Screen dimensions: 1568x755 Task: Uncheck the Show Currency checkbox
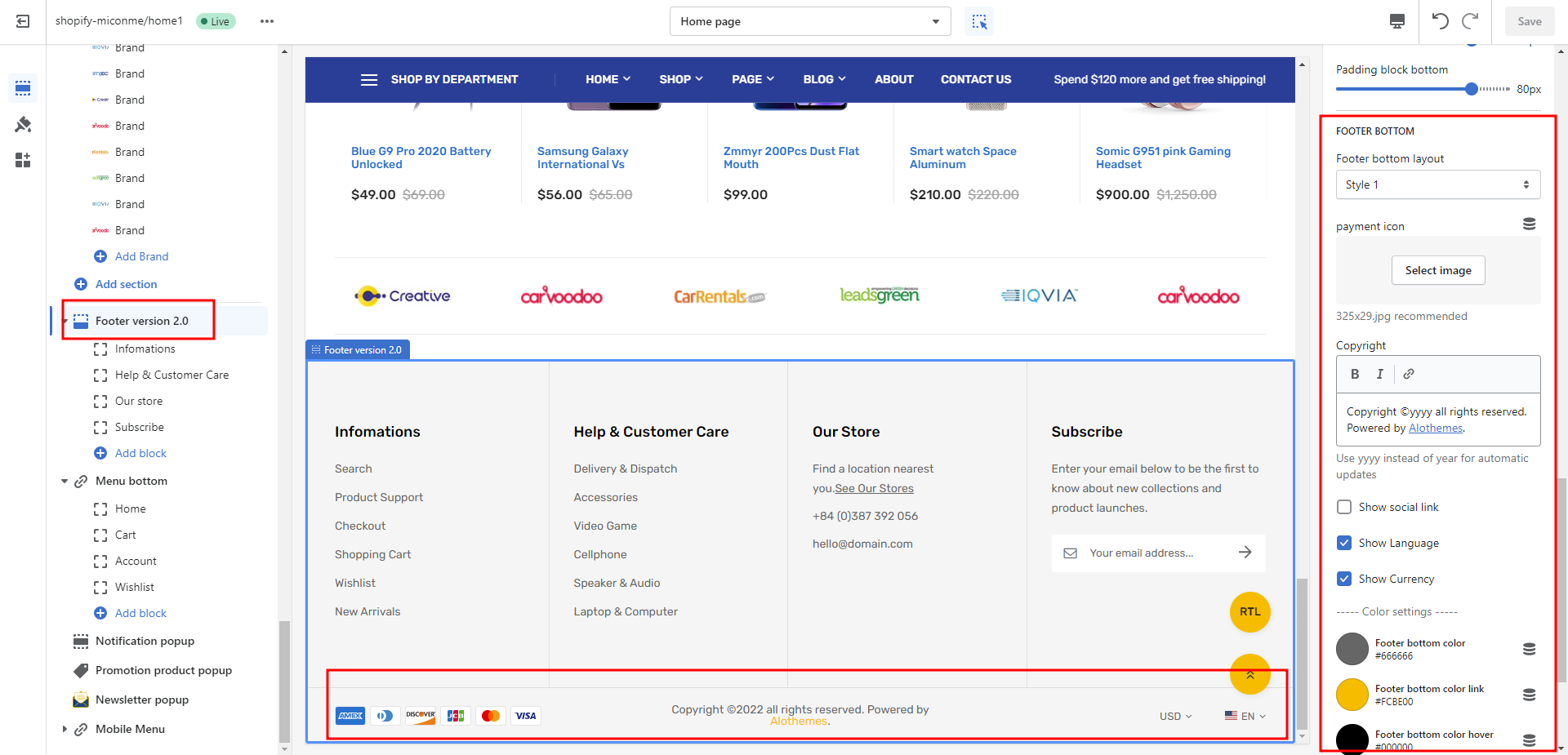point(1344,579)
